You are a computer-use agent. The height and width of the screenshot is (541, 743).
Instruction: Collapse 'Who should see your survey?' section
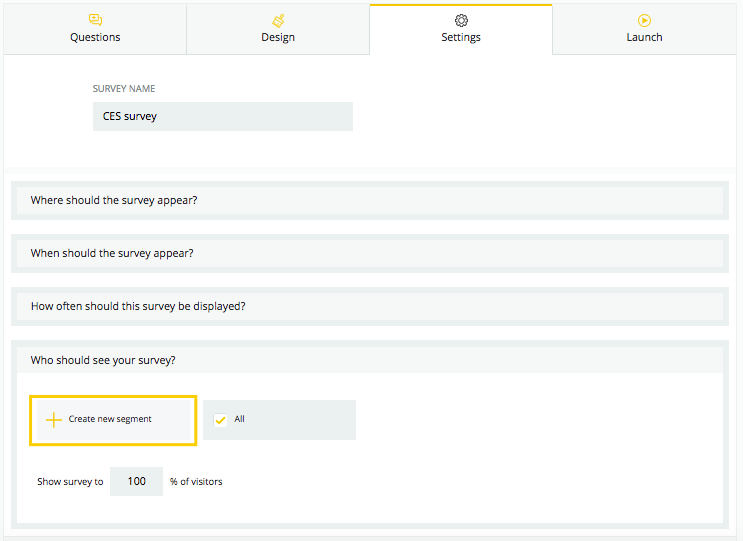[x=370, y=360]
